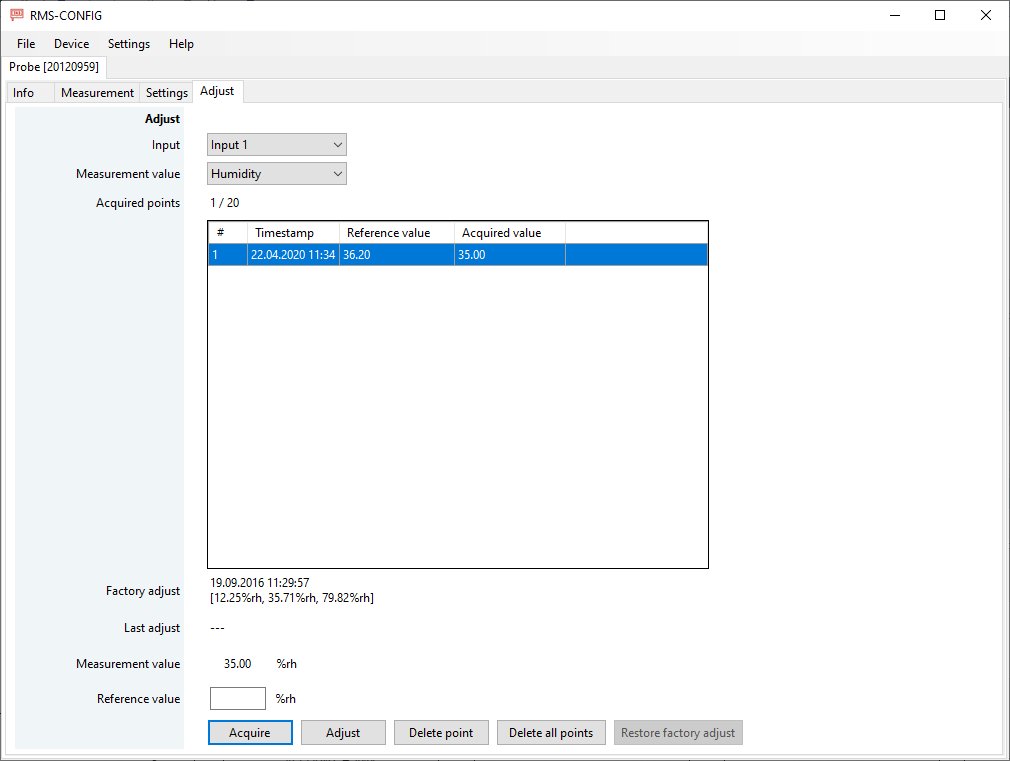Open the Settings menu in menu bar
Viewport: 1010px width, 761px height.
coord(129,44)
